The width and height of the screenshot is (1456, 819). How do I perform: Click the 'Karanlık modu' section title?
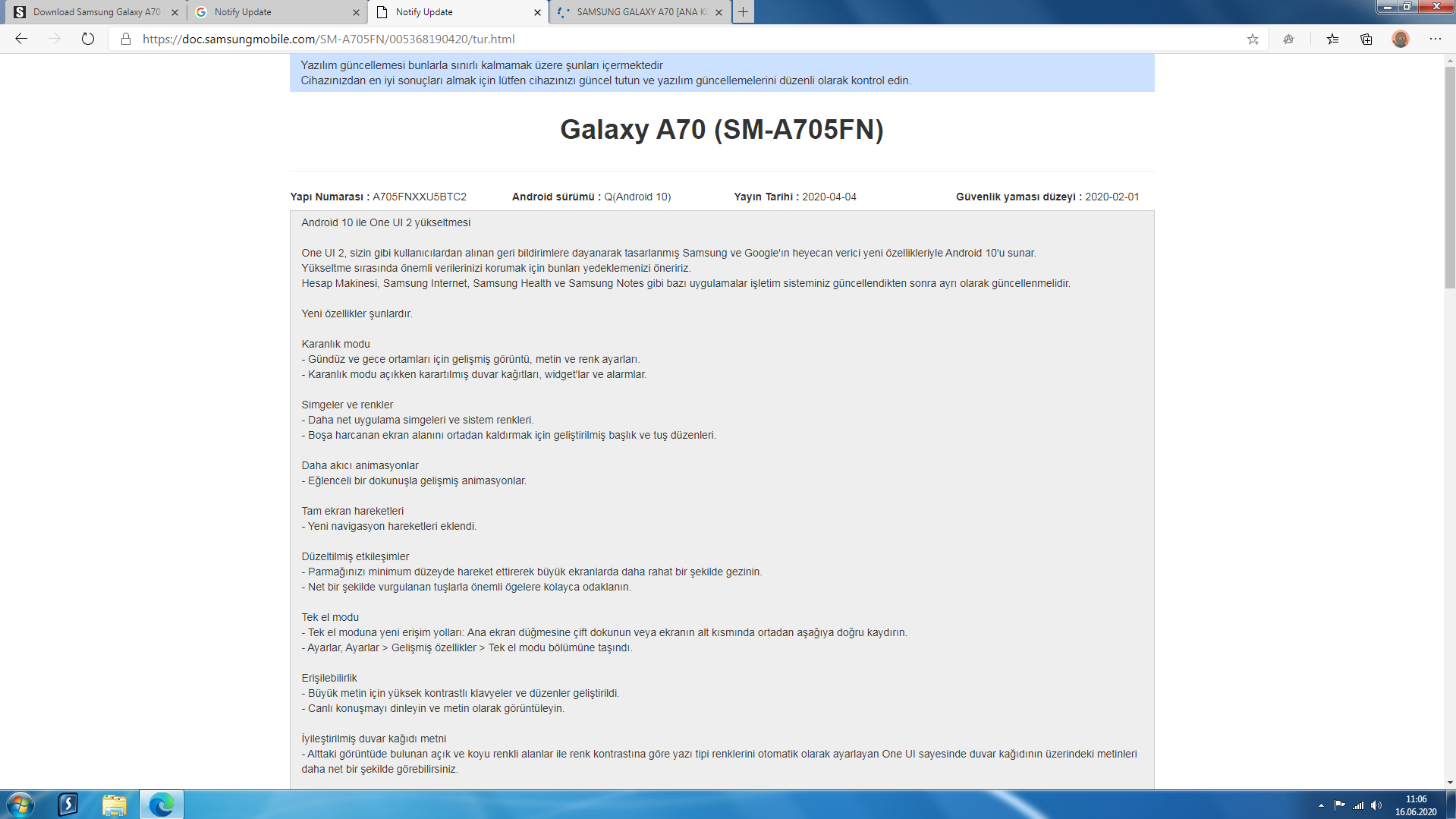(335, 344)
